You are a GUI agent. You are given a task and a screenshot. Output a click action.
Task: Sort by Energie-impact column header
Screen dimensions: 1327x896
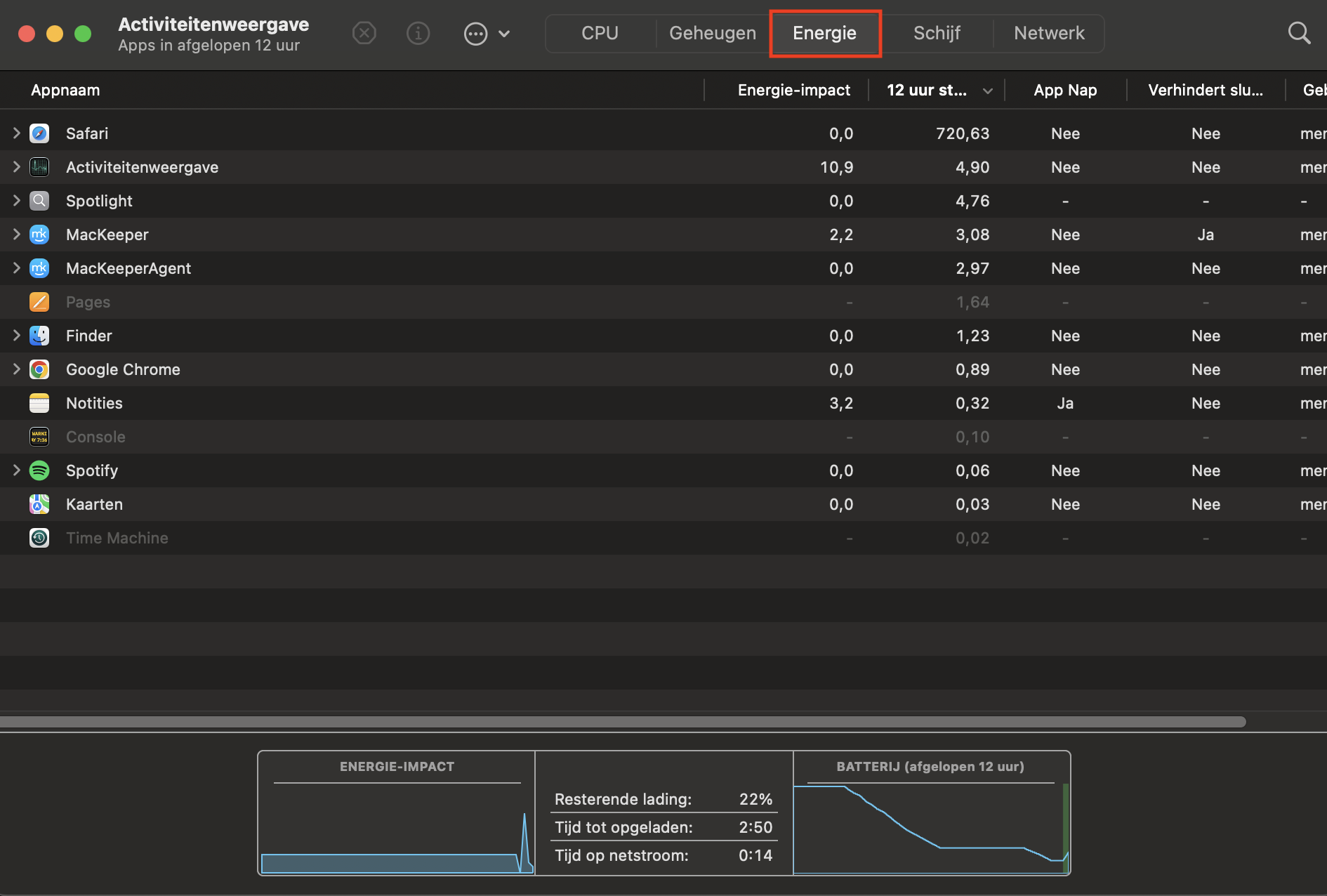coord(793,90)
